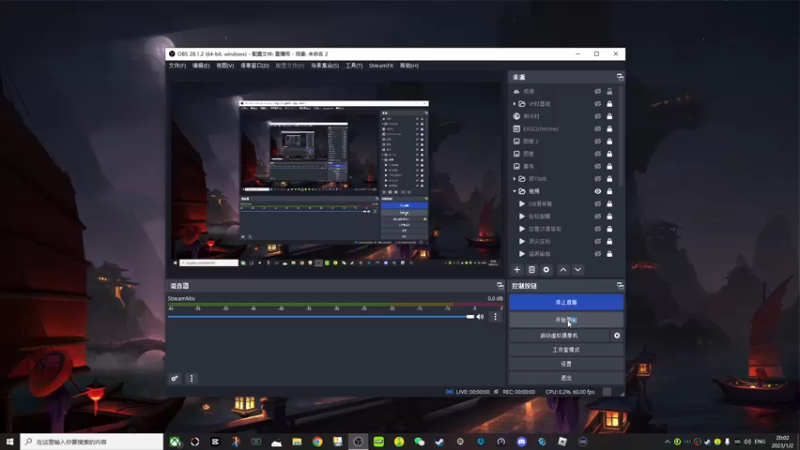Open the 编辑(E) menu

pyautogui.click(x=201, y=66)
